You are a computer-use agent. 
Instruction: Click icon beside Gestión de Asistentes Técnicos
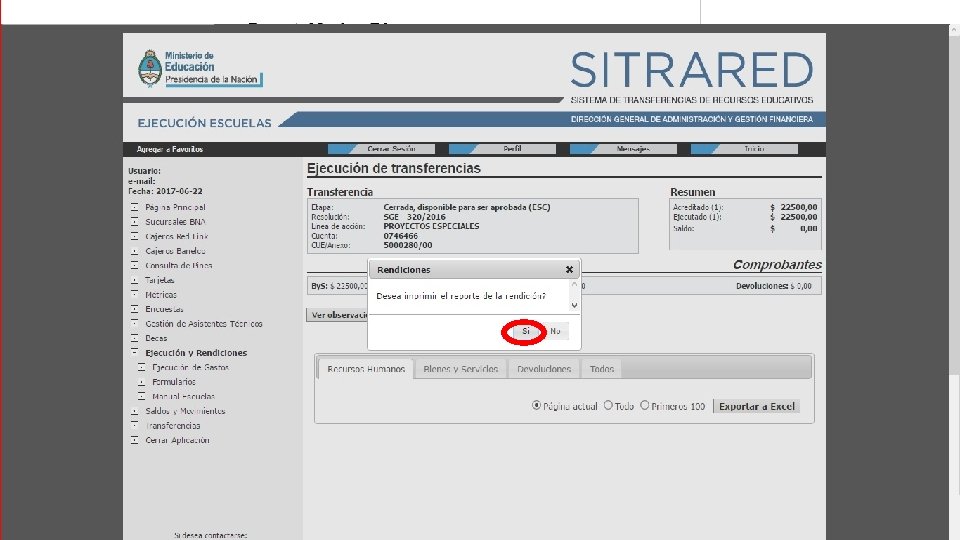[134, 323]
